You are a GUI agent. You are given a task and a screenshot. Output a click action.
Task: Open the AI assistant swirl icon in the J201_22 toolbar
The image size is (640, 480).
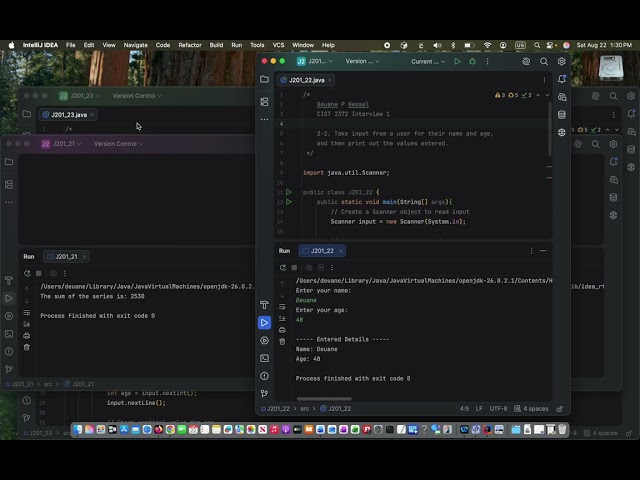pos(526,62)
